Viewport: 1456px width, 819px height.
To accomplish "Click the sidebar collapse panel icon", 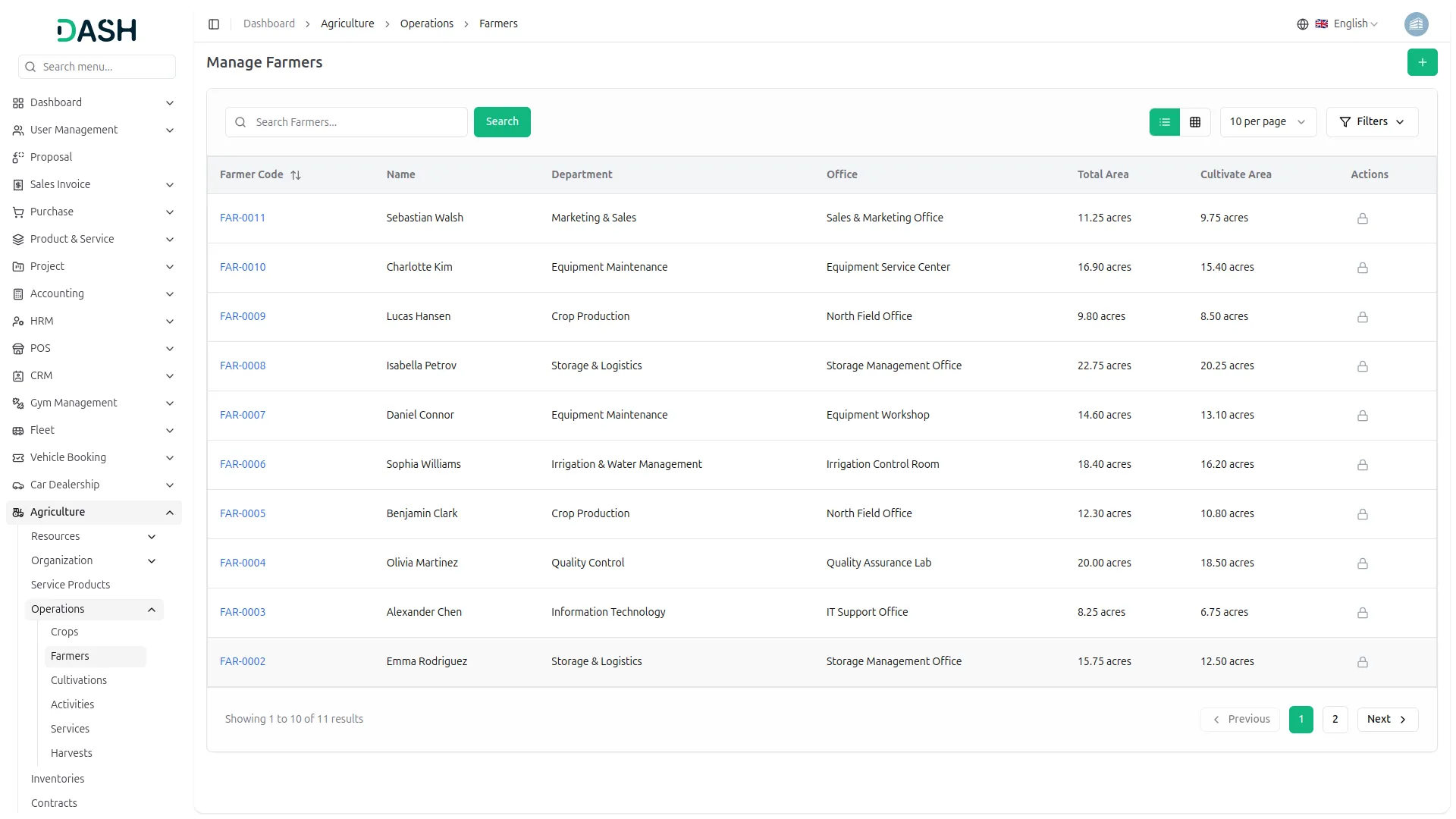I will tap(214, 24).
